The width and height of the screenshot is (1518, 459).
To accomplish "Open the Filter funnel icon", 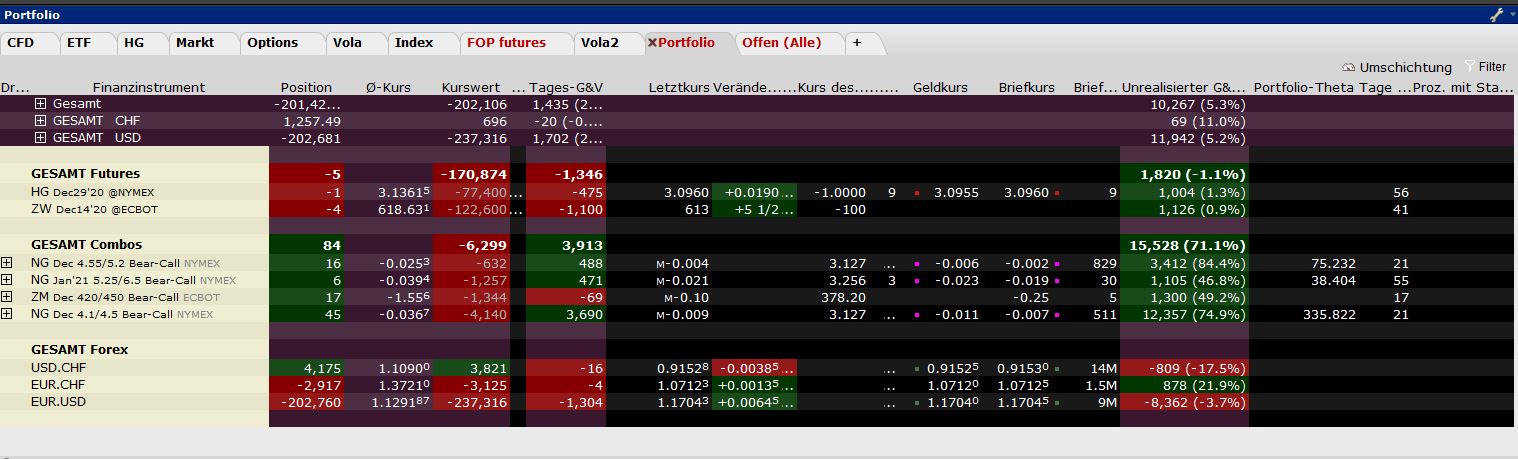I will point(1469,67).
